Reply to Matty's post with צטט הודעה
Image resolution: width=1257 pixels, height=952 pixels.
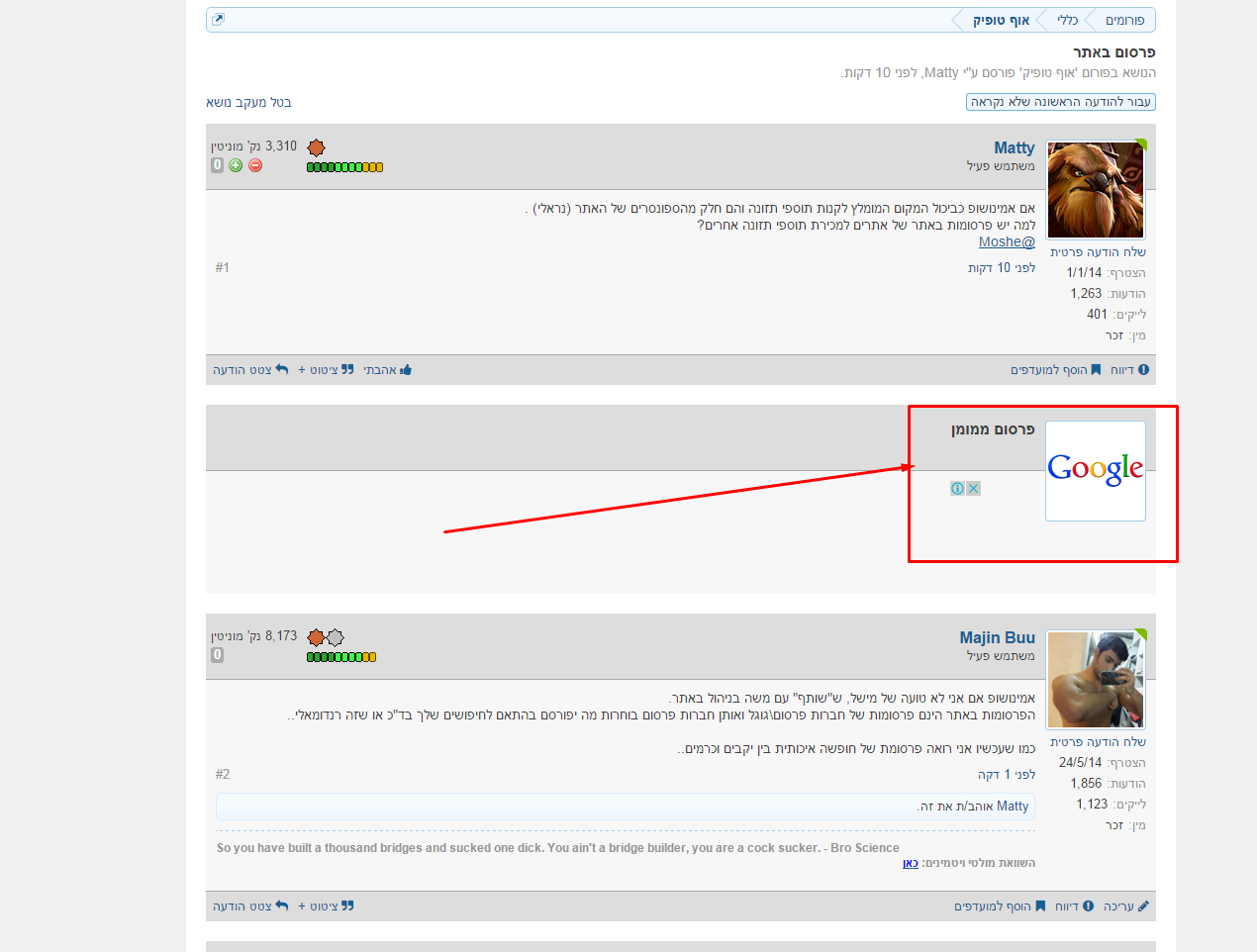pos(250,370)
